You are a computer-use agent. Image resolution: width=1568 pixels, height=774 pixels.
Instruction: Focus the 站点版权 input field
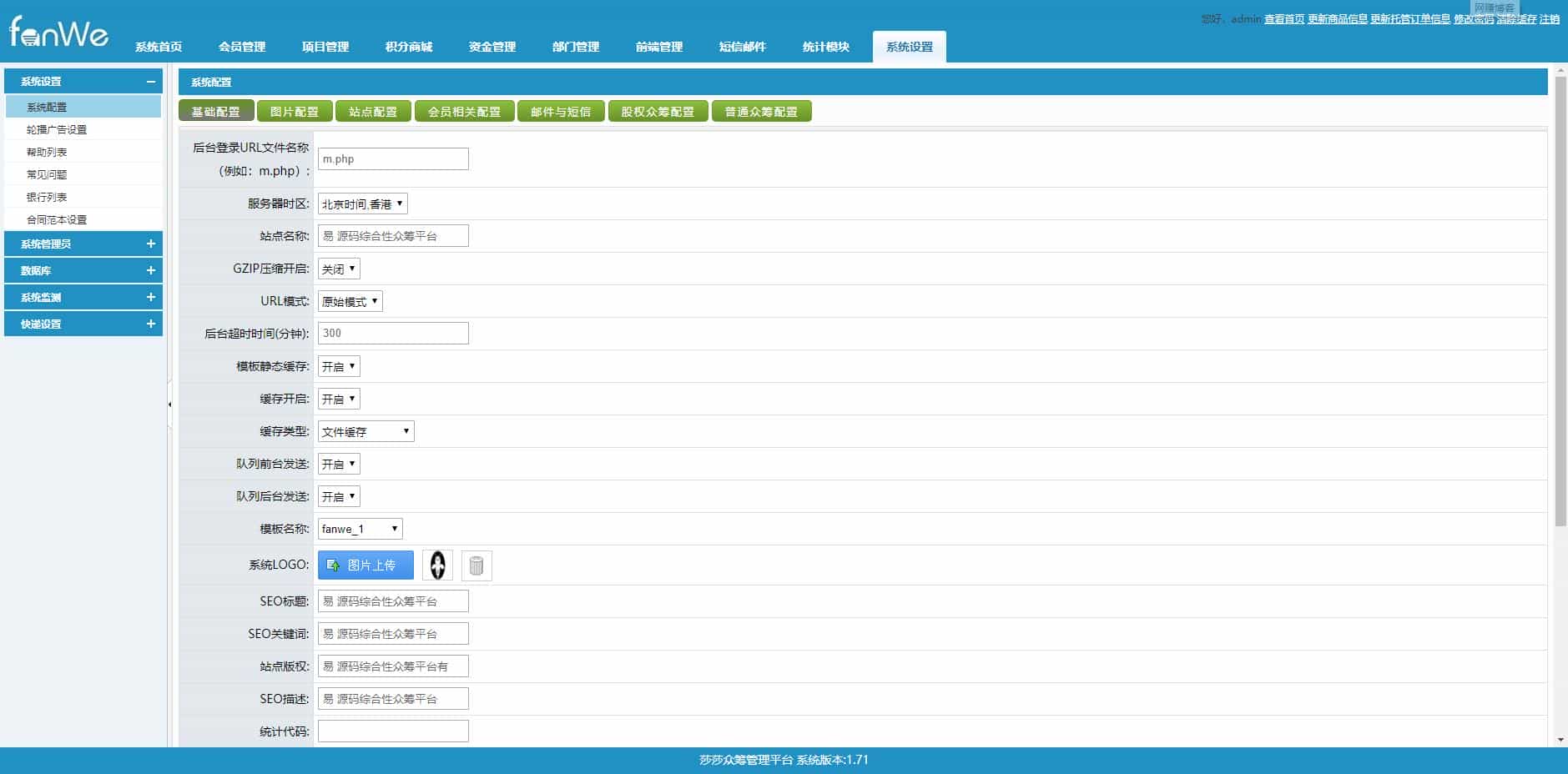coord(393,666)
